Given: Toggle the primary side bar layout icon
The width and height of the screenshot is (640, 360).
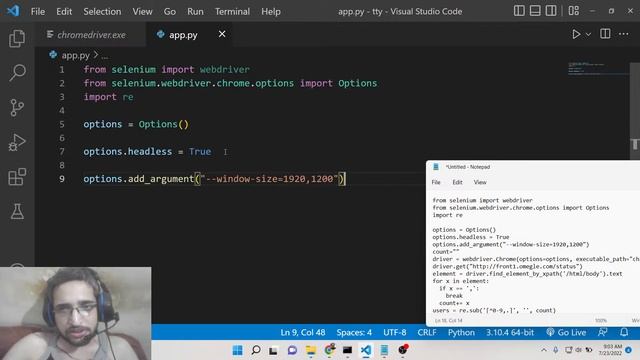Looking at the screenshot, I should [519, 11].
